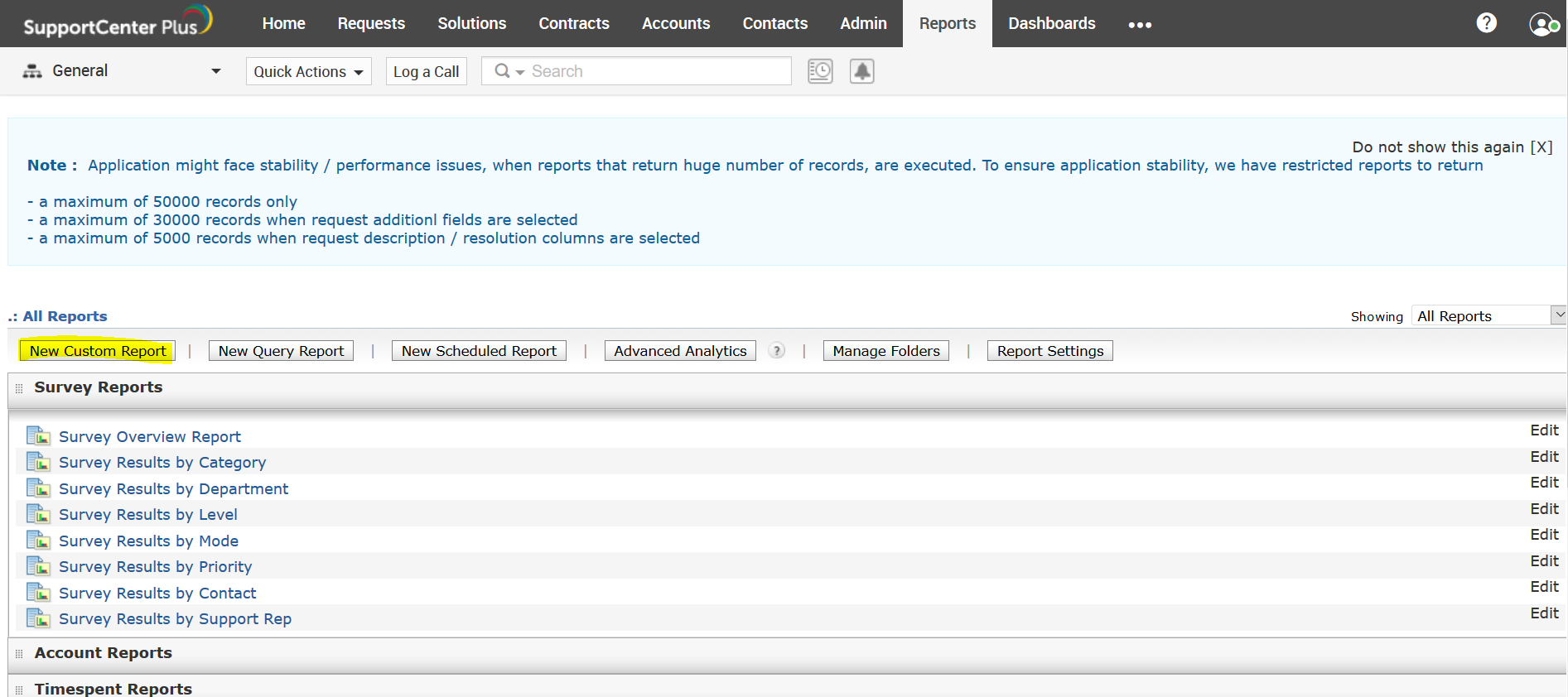The image size is (1568, 697).
Task: Click the three-dots more menu
Action: point(1140,25)
